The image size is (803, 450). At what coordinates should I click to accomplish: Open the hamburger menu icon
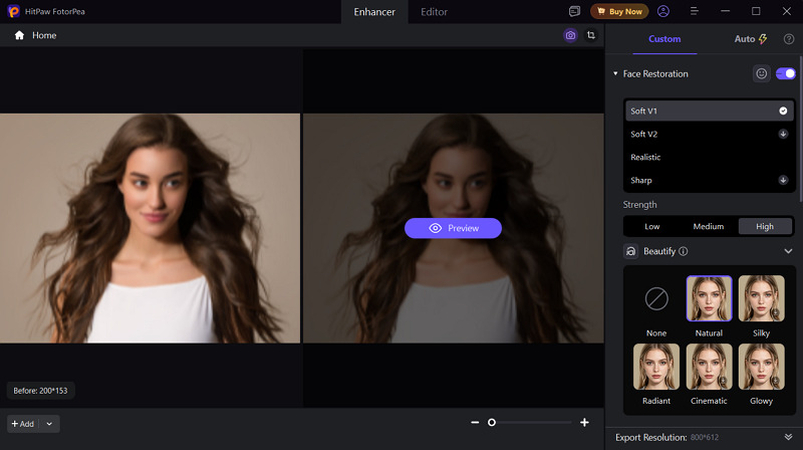tap(694, 11)
